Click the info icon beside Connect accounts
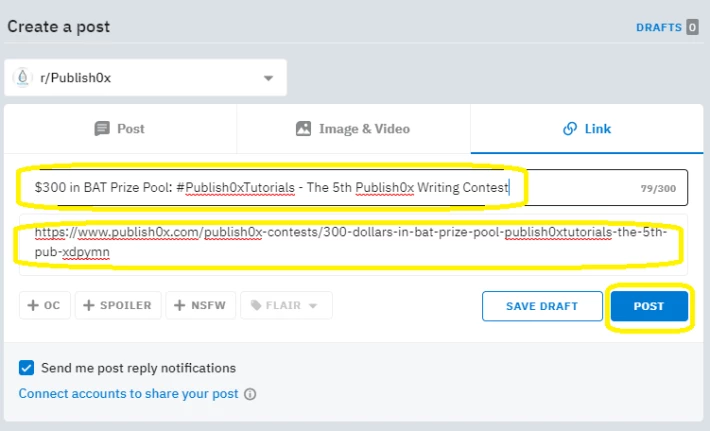This screenshot has width=710, height=431. point(250,394)
